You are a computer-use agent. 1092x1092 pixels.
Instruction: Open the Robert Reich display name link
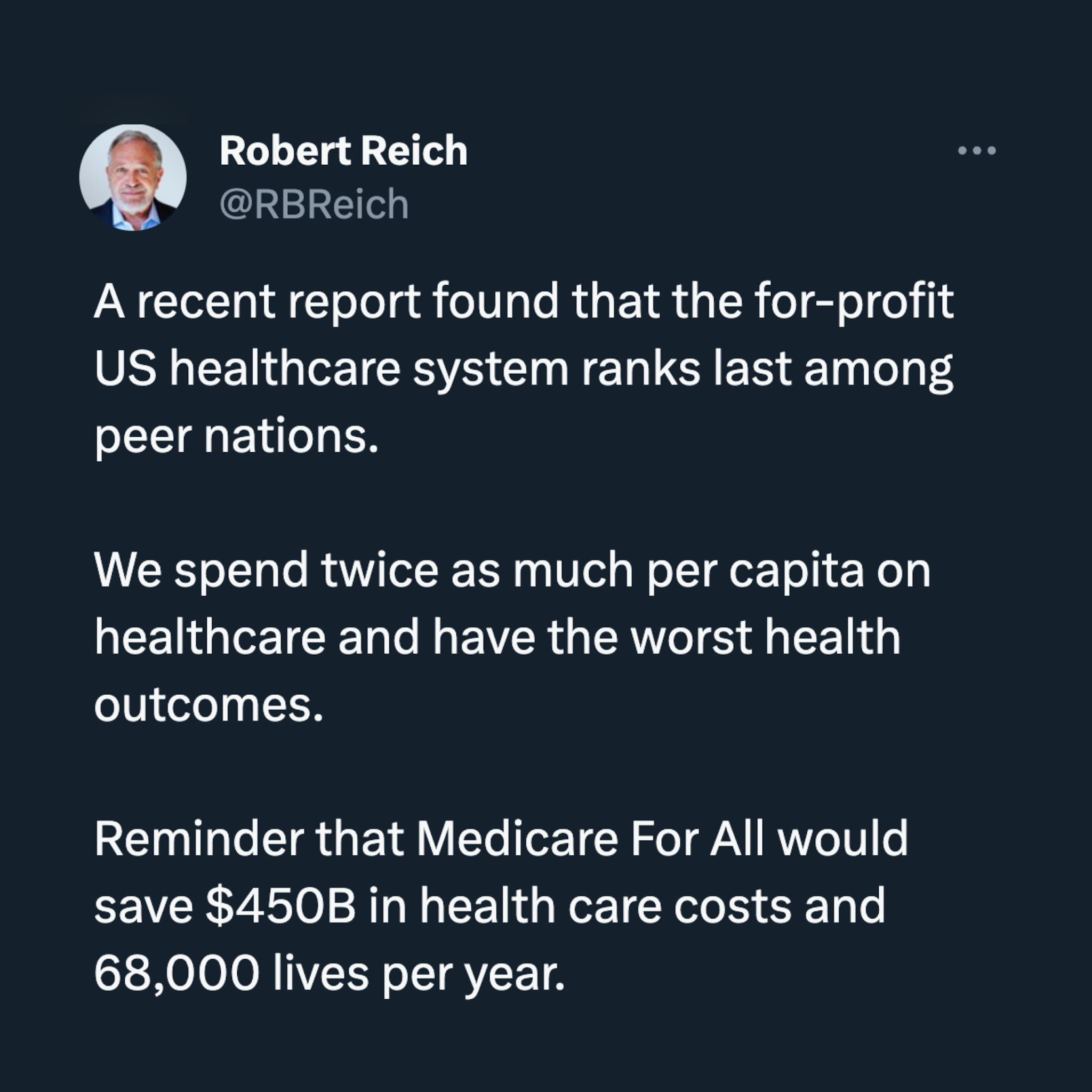343,151
